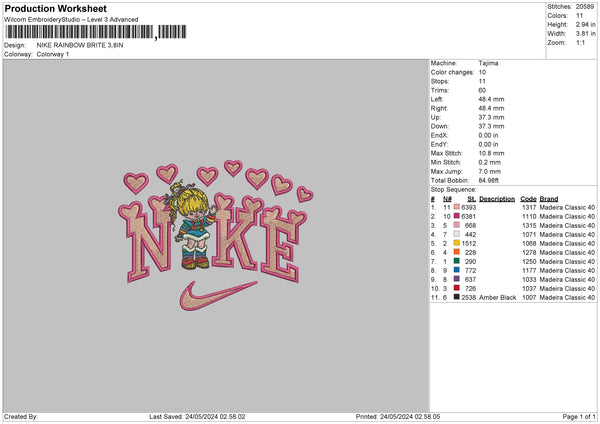
Task: Click the Trims value 60
Action: pyautogui.click(x=482, y=90)
